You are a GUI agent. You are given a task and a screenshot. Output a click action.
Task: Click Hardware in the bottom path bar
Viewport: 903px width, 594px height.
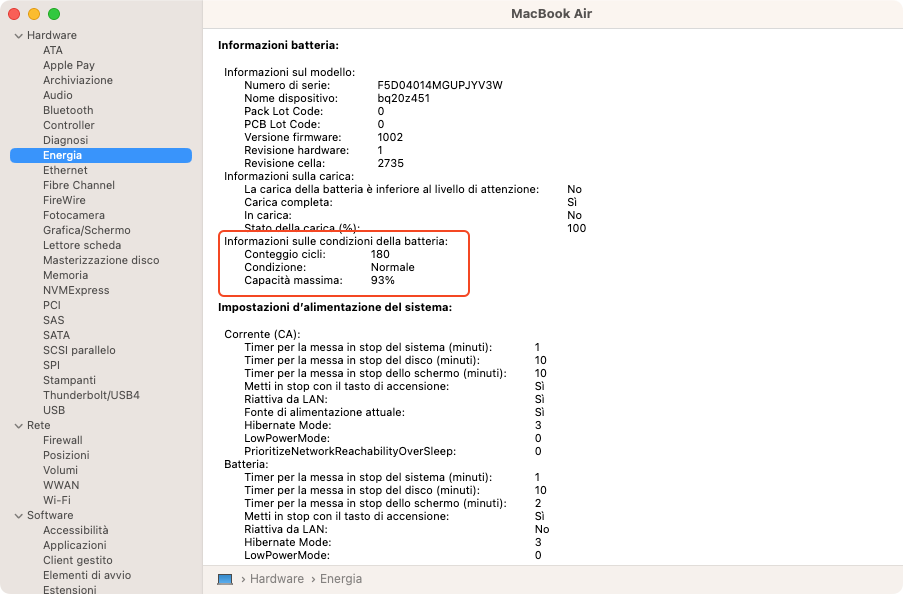pyautogui.click(x=276, y=579)
